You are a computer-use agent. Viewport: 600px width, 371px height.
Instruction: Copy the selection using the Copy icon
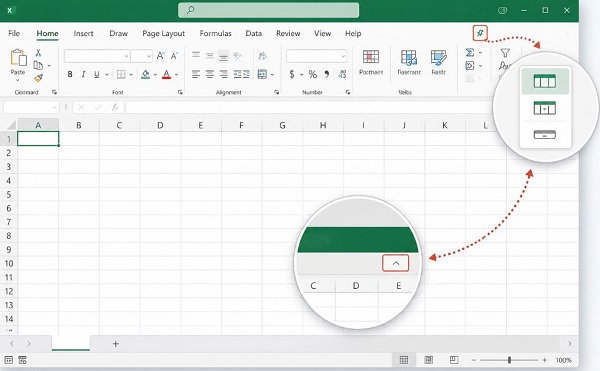(38, 65)
